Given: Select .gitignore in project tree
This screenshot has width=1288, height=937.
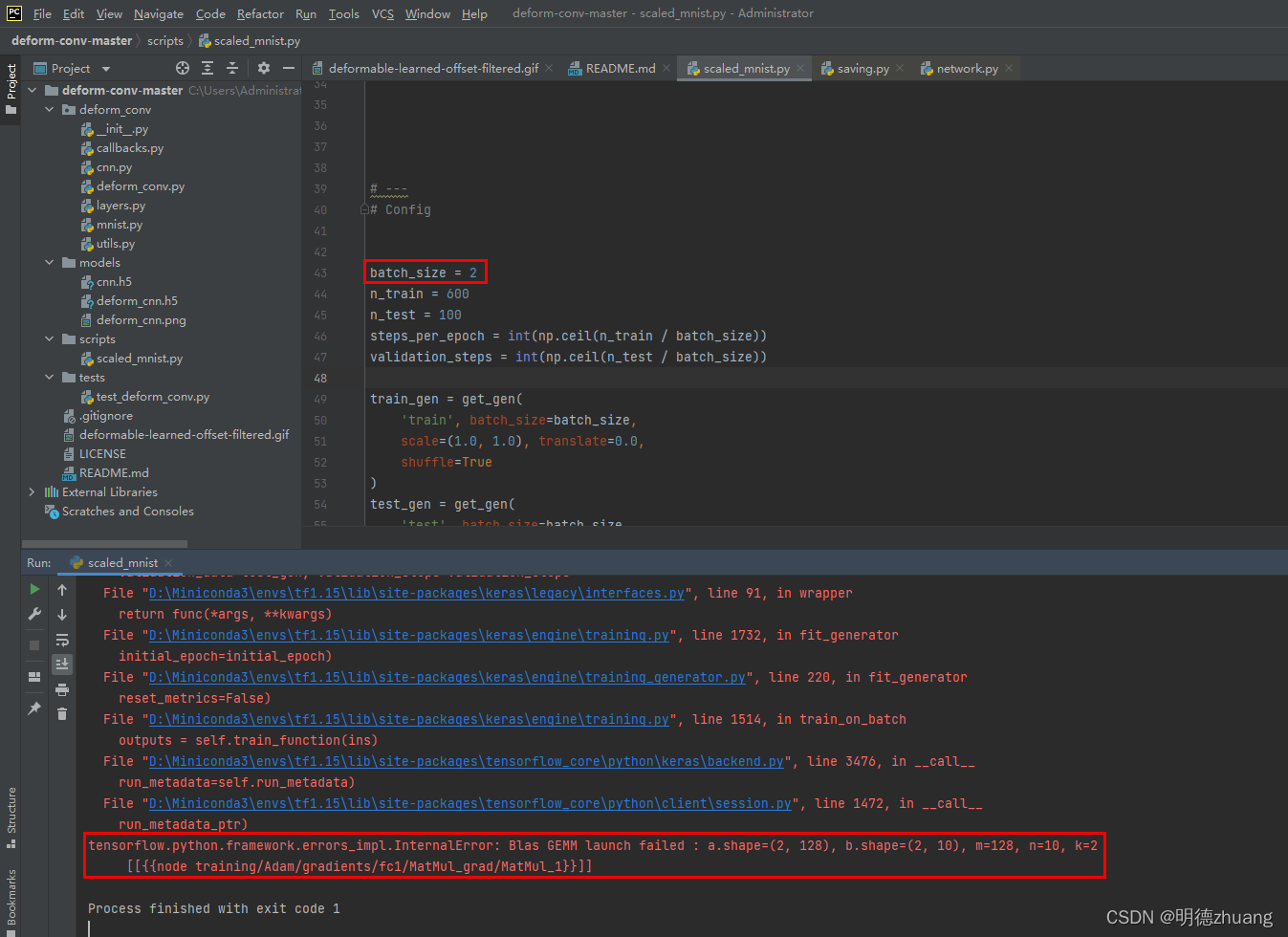Looking at the screenshot, I should click(106, 415).
